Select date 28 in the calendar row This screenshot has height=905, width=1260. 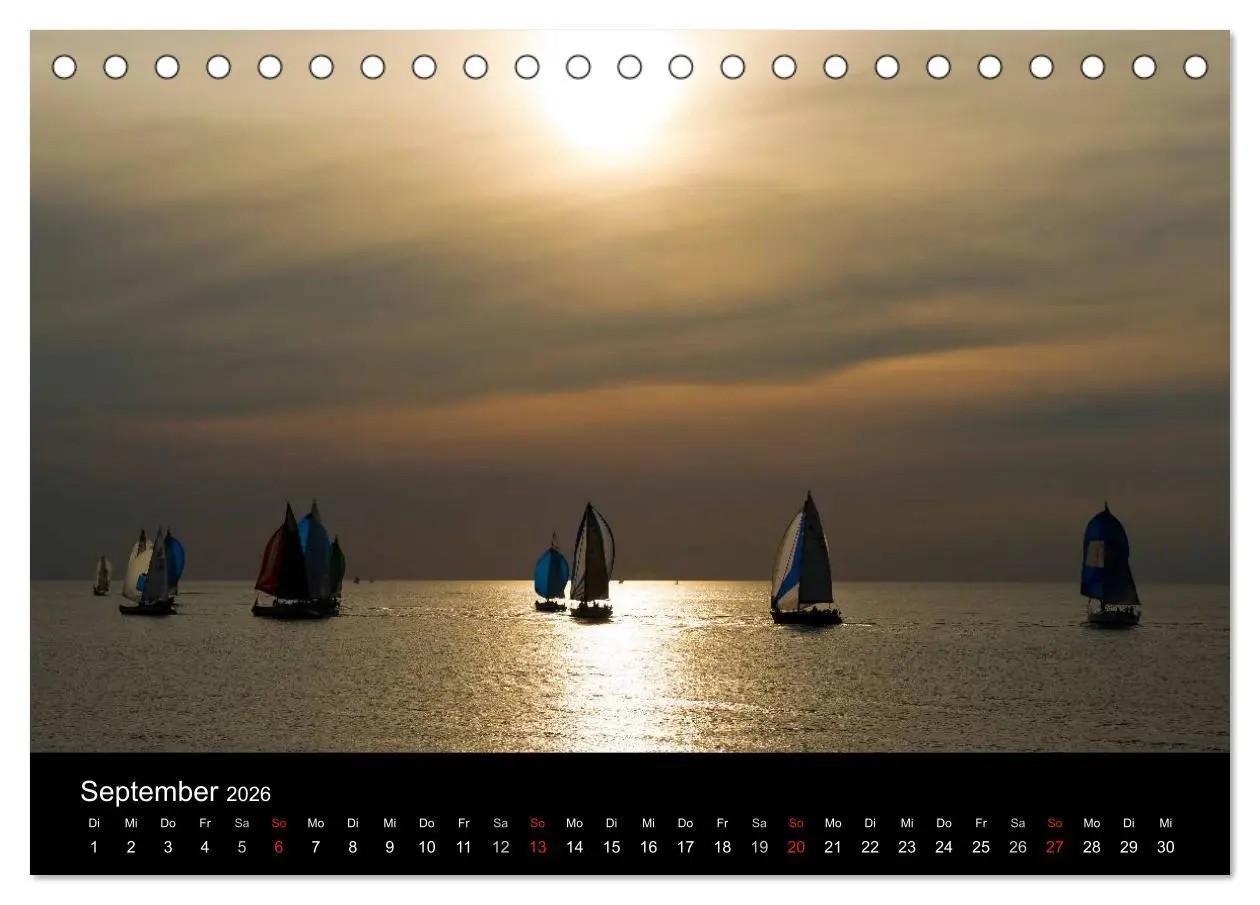coord(1092,847)
